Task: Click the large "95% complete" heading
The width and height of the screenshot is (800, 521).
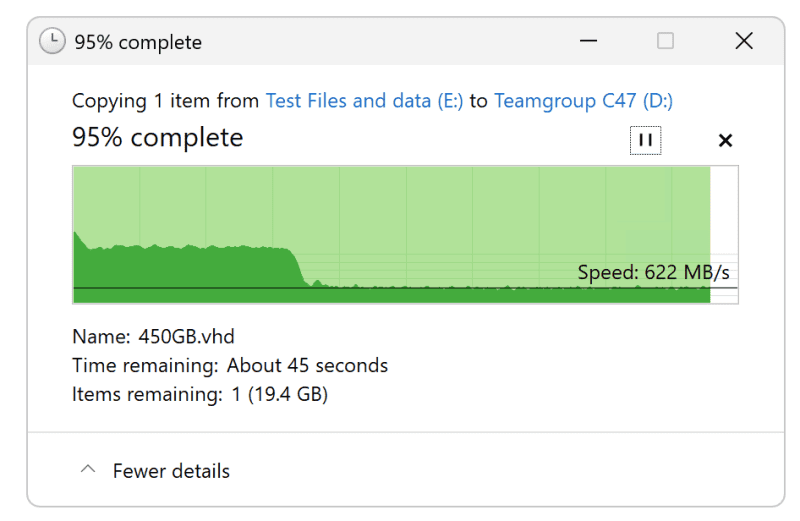Action: click(x=157, y=137)
